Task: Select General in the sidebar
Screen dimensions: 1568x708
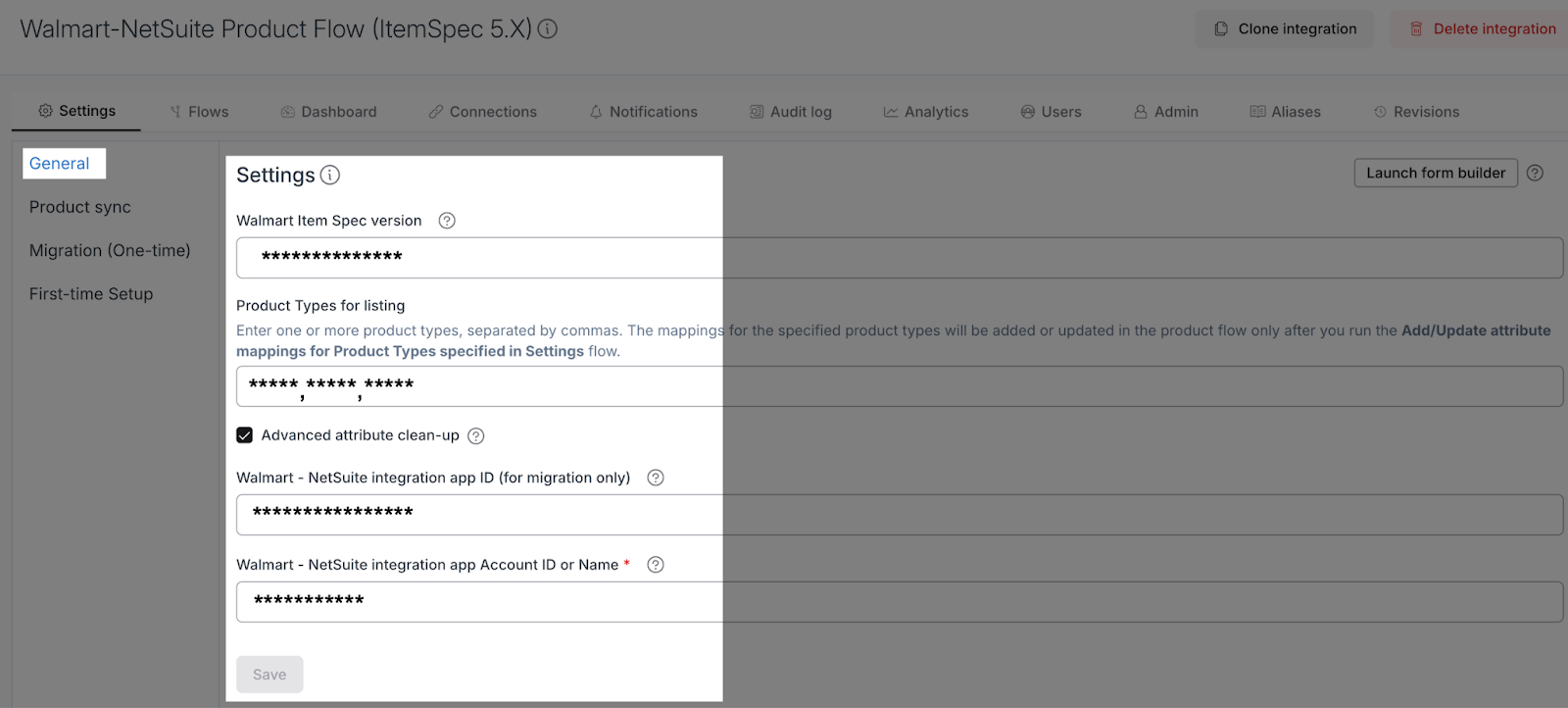Action: pyautogui.click(x=60, y=164)
